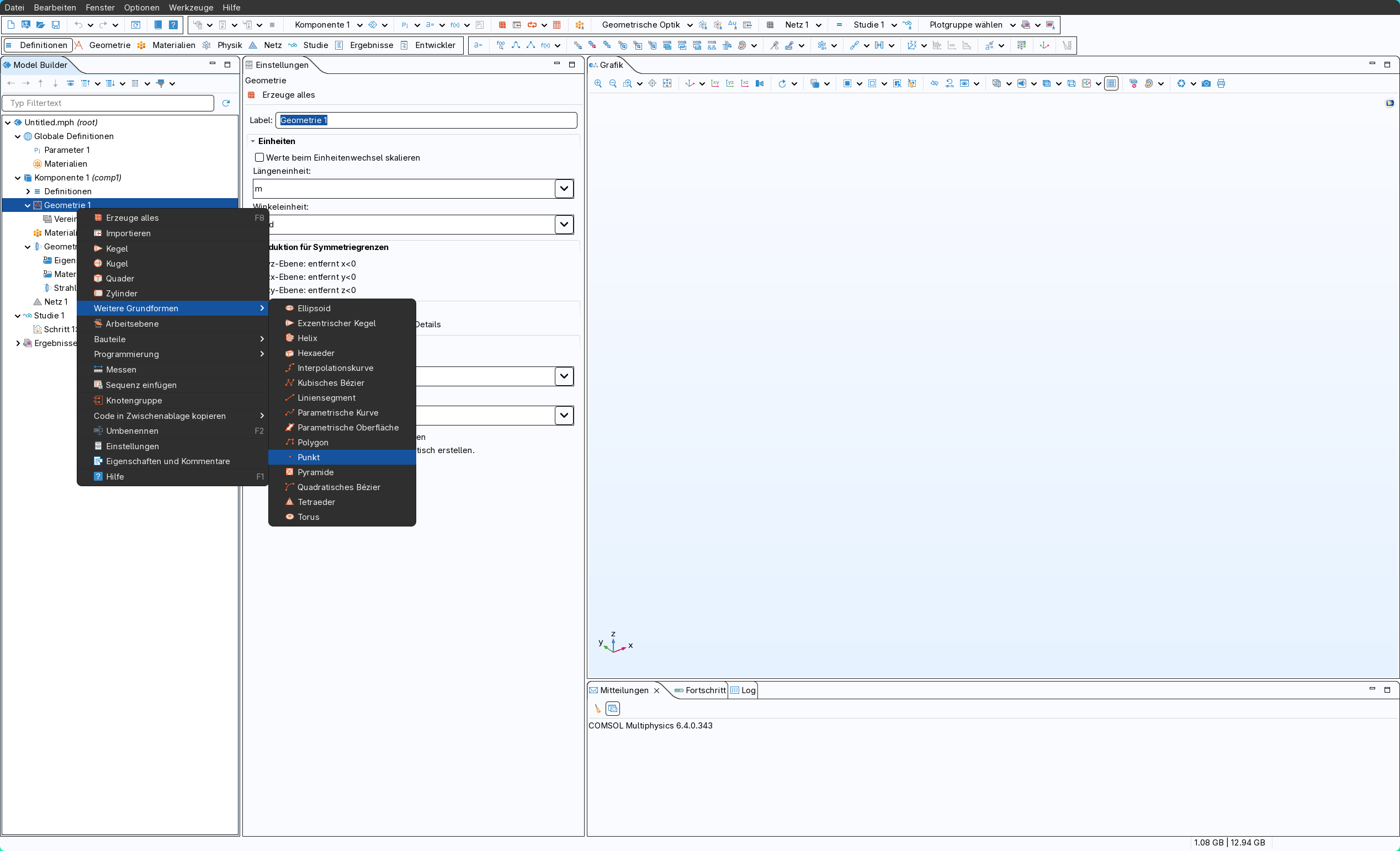Open the Komponente 1 toolbar dropdown
Screen dimensions: 1400x851
pyautogui.click(x=359, y=25)
